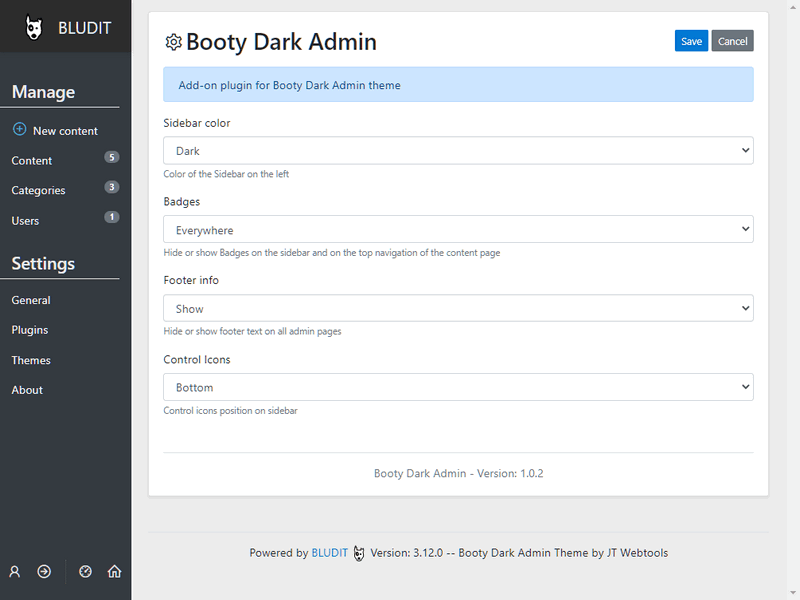Screen dimensions: 800x600
Task: Open the dashboard clock icon
Action: pos(85,571)
